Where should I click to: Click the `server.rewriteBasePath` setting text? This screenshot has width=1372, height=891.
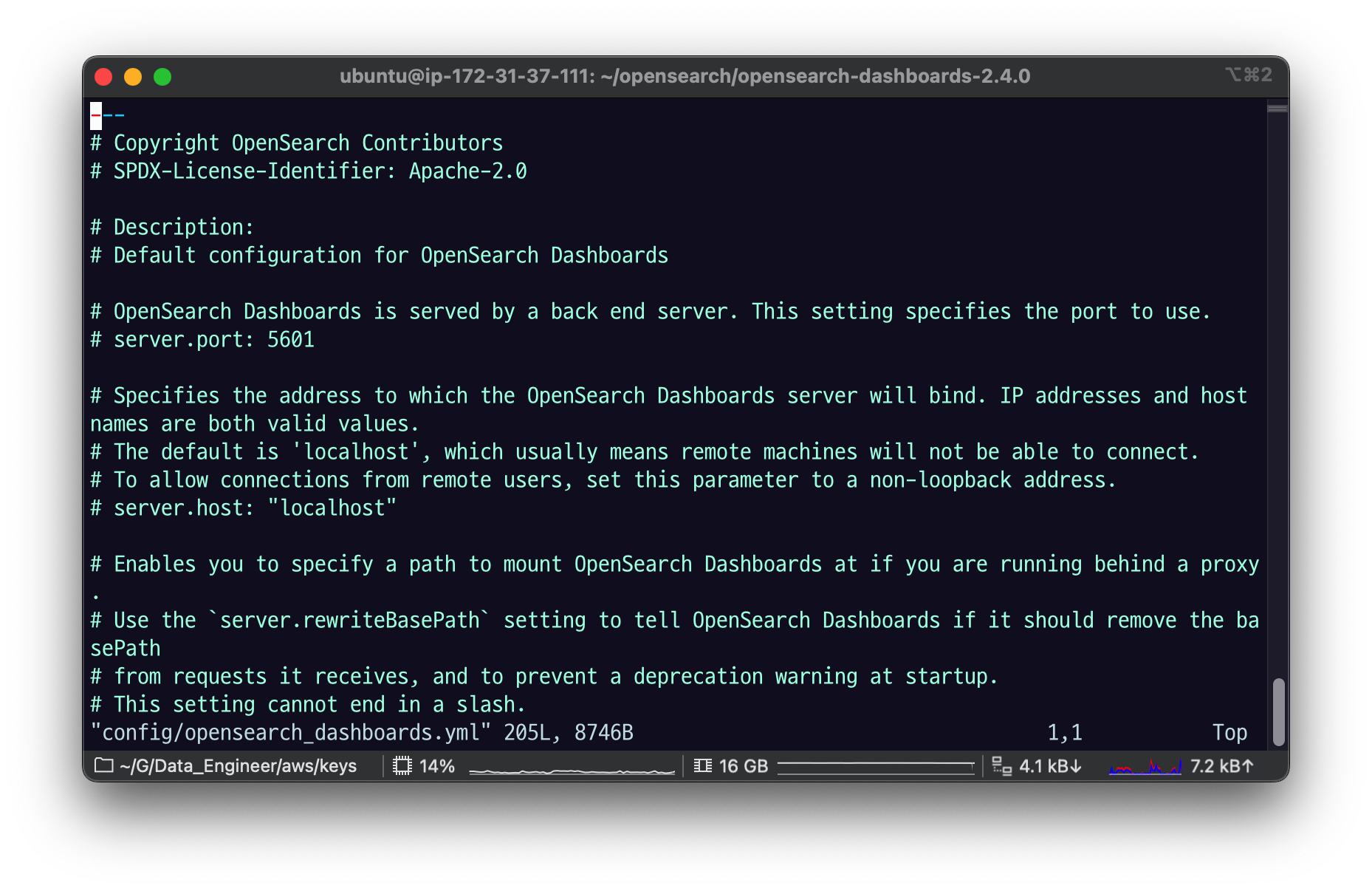click(x=350, y=620)
